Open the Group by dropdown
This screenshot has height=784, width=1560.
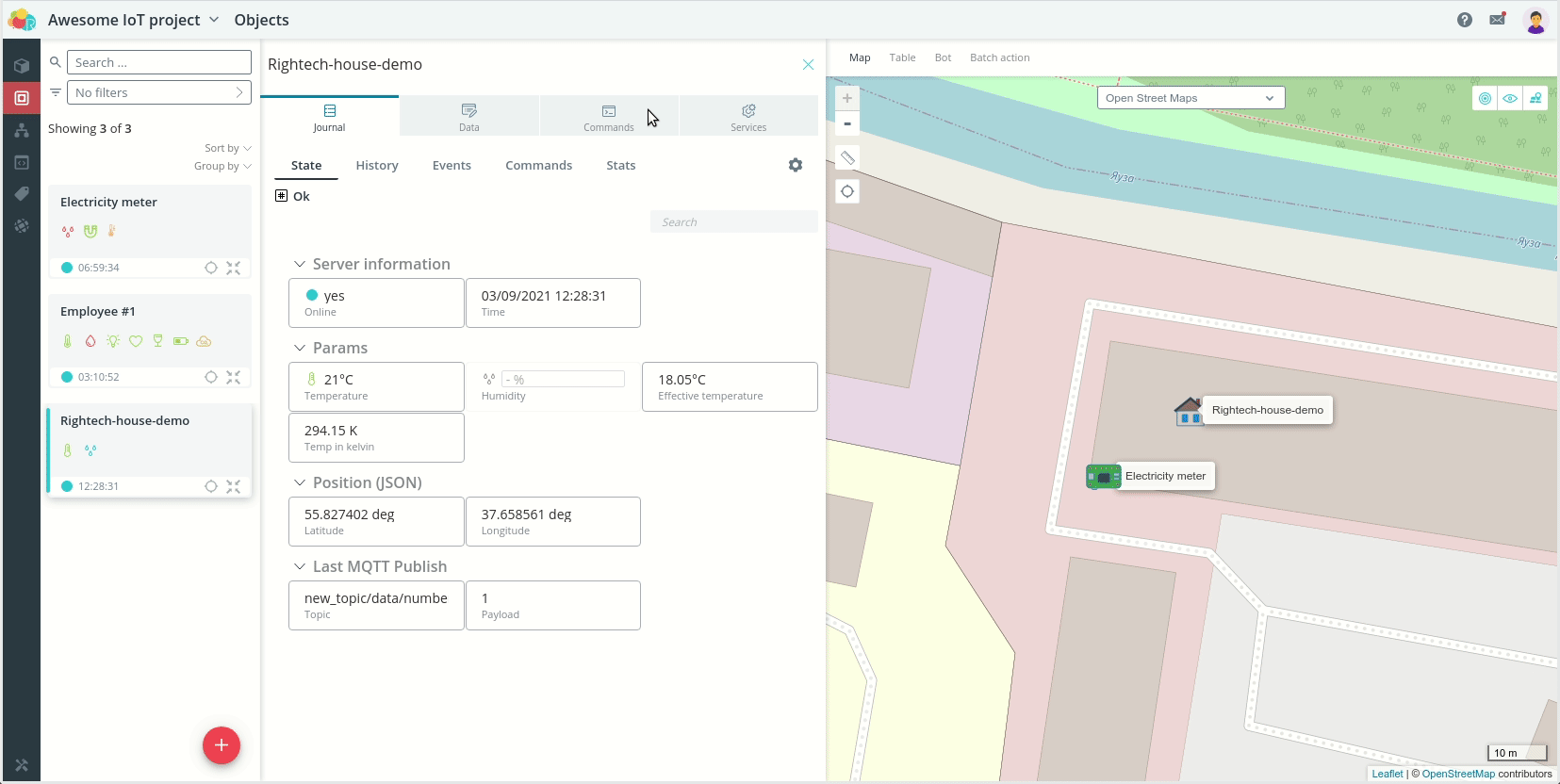tap(222, 166)
